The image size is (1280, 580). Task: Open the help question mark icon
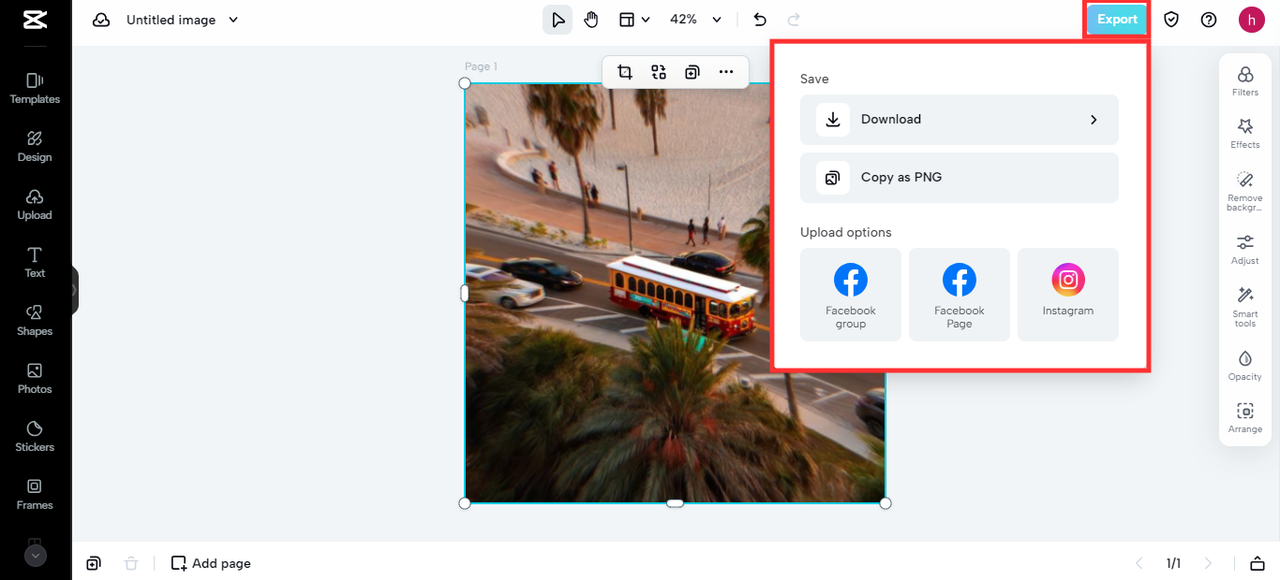[1208, 20]
